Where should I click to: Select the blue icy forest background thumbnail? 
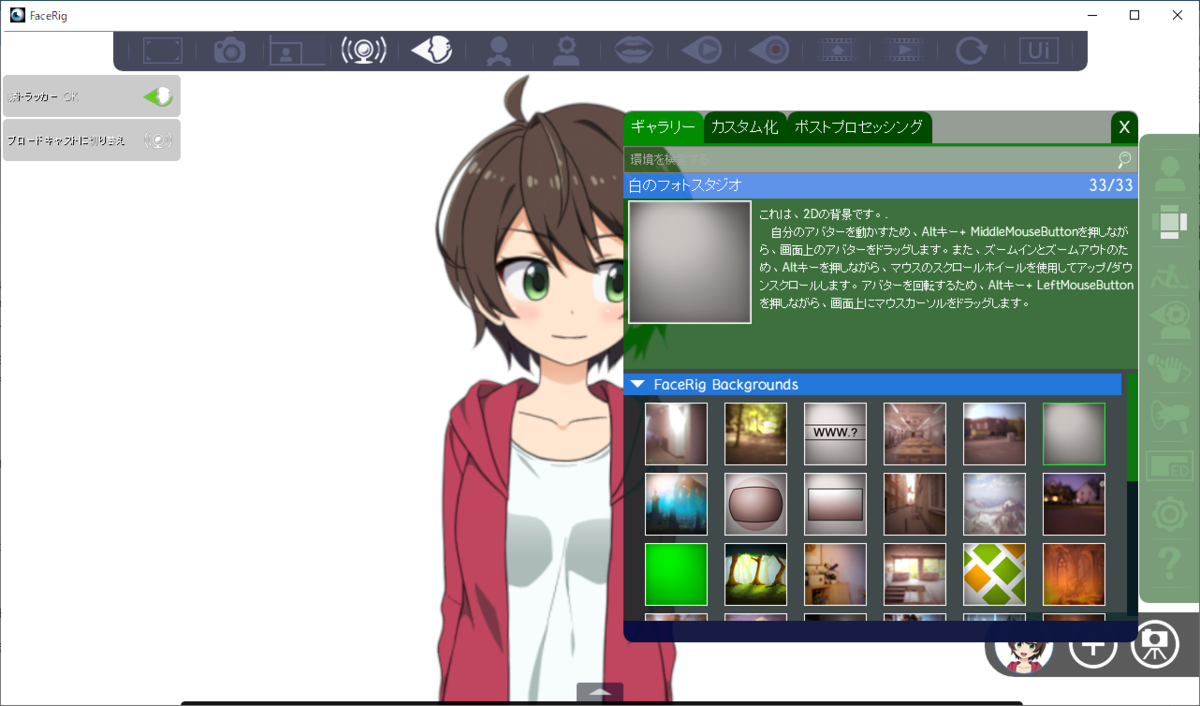[676, 504]
